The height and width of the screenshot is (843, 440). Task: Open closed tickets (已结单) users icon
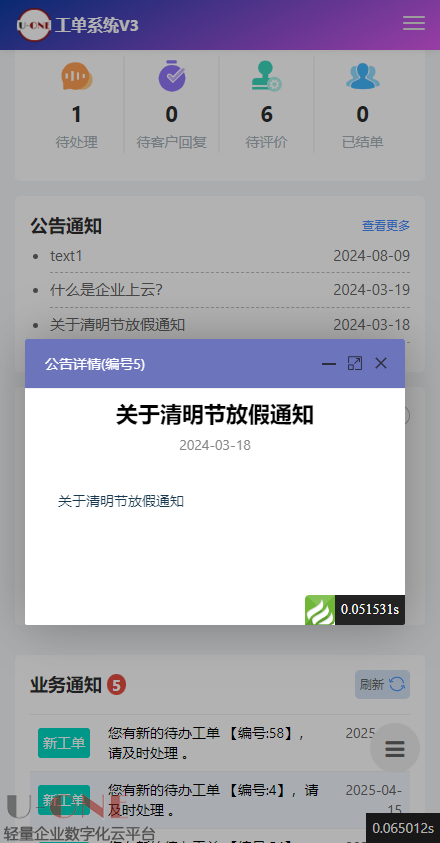pos(363,76)
